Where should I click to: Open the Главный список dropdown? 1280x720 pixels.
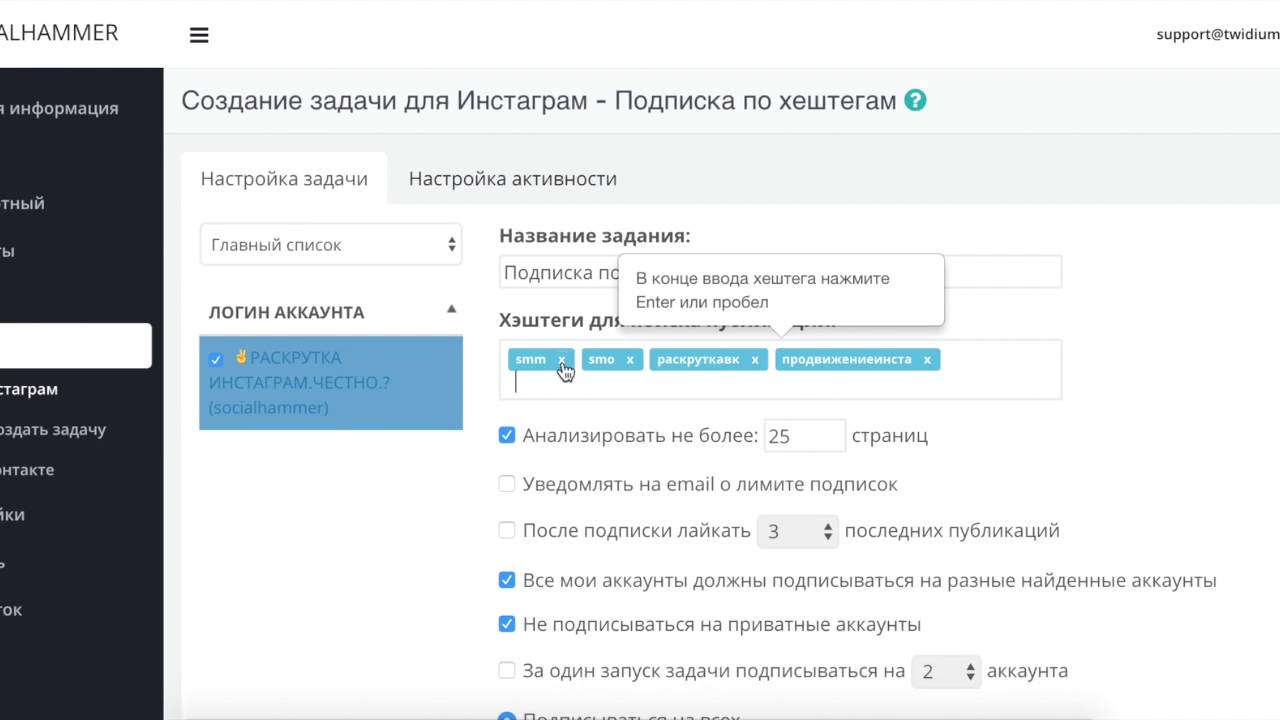pos(331,245)
